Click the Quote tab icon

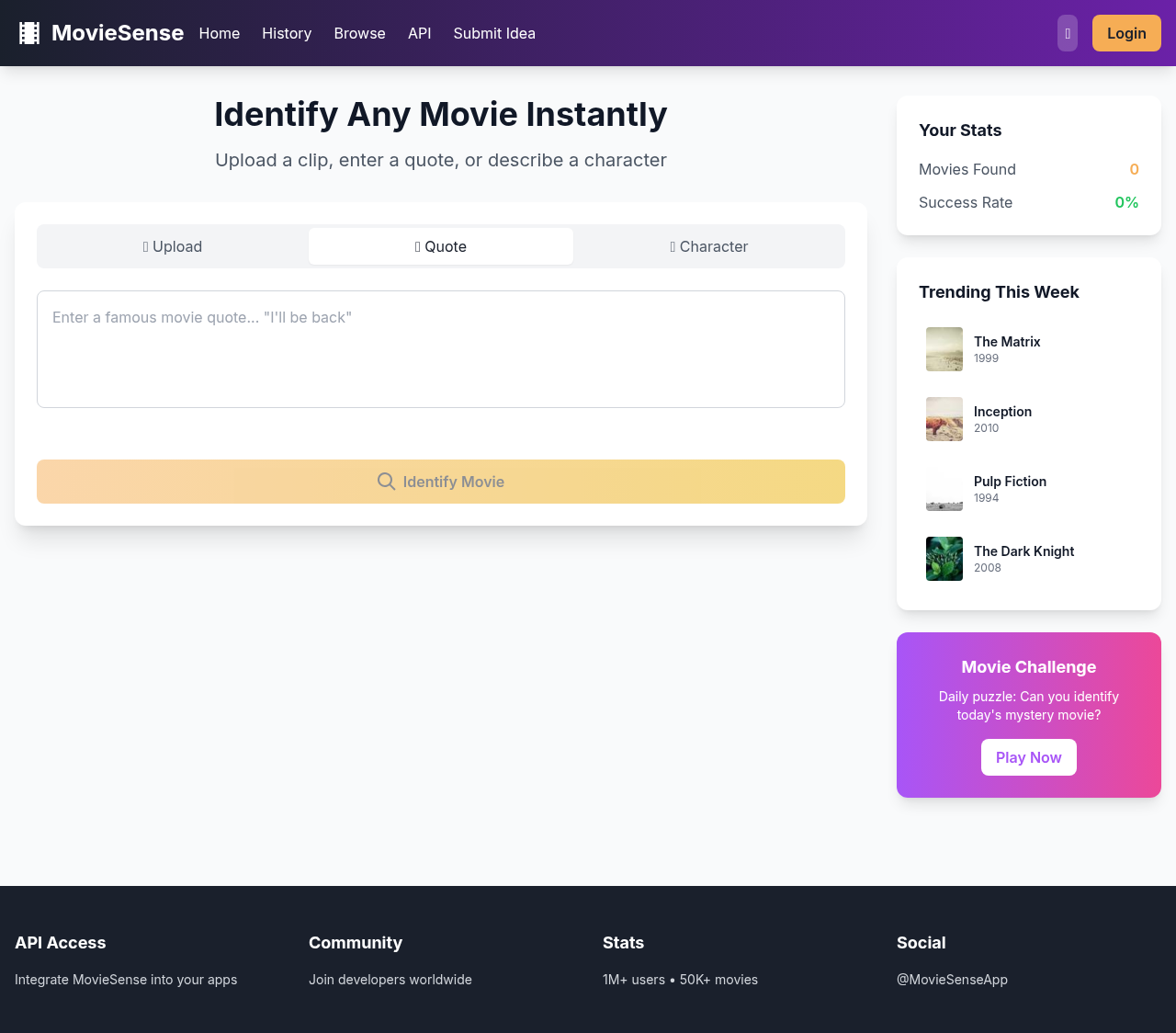coord(418,246)
